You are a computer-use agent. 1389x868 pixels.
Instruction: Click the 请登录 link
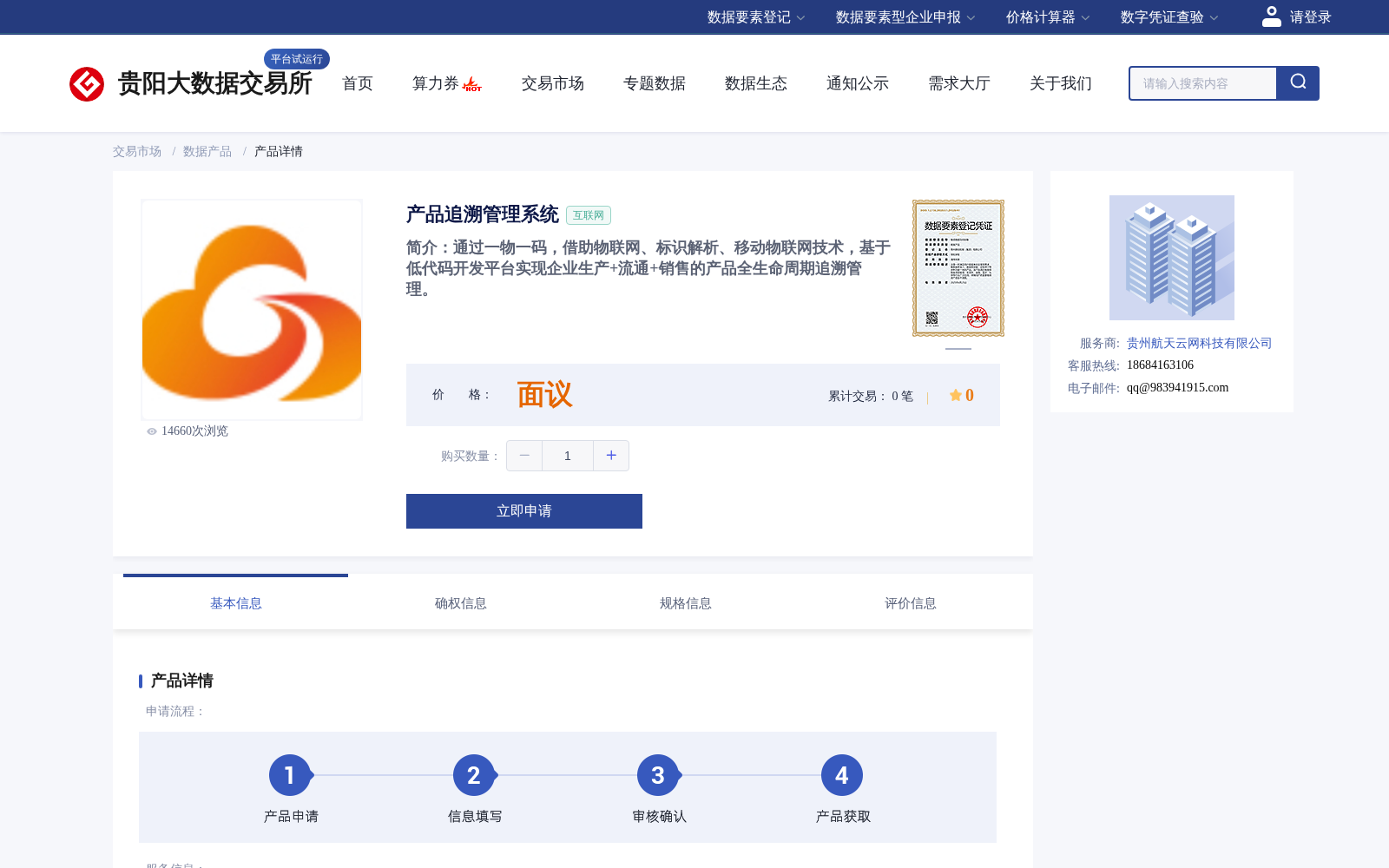[x=1310, y=17]
